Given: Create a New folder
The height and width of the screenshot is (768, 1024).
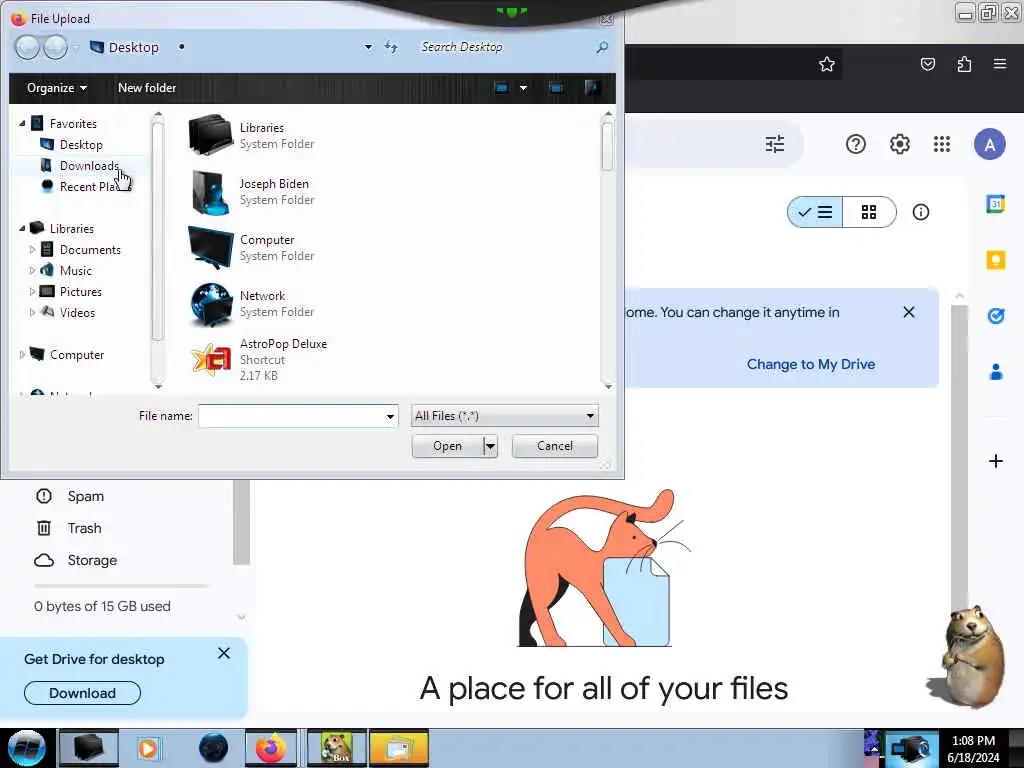Looking at the screenshot, I should click(147, 88).
